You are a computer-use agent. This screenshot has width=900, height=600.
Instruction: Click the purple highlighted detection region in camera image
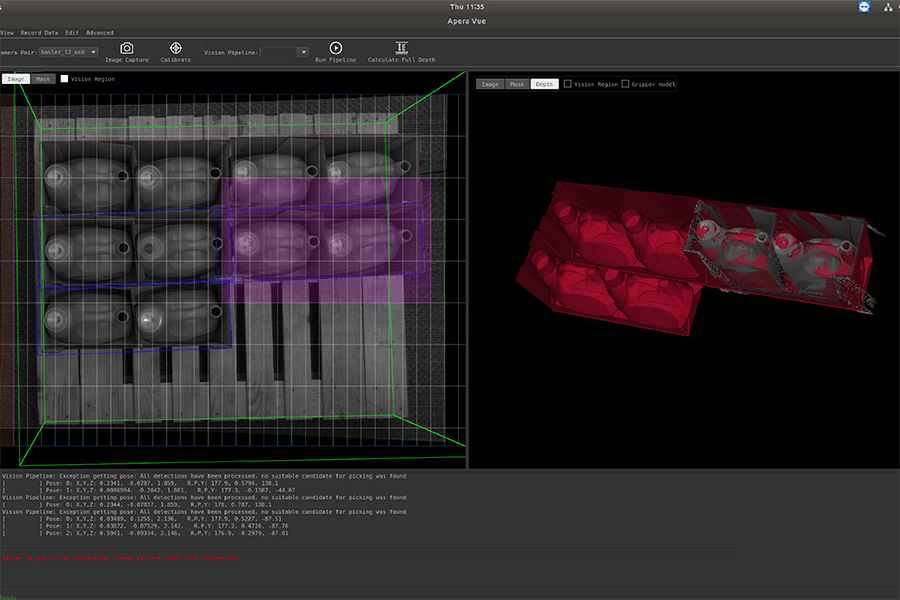coord(327,239)
